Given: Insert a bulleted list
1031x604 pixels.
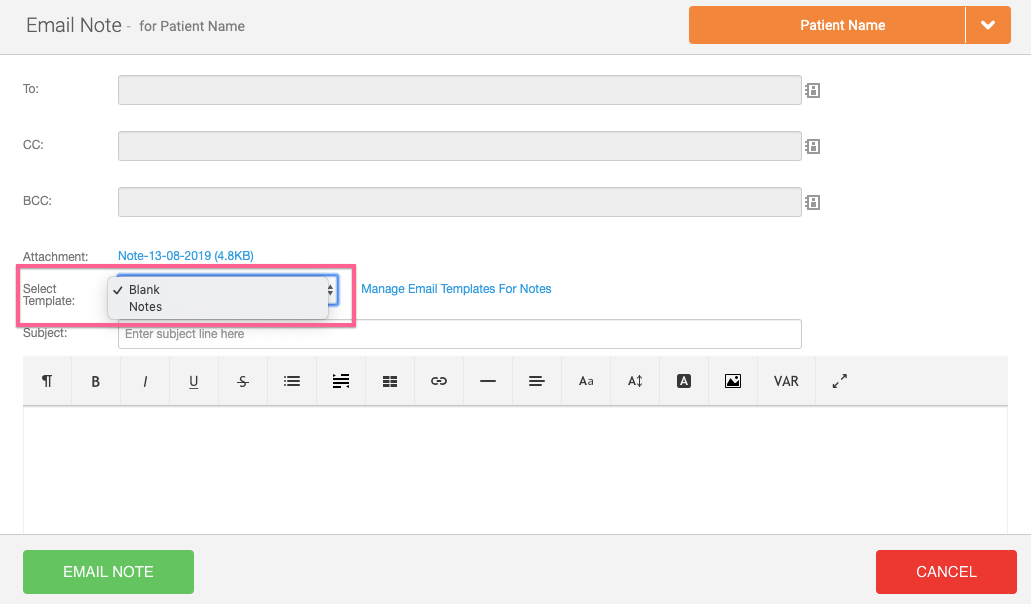Looking at the screenshot, I should click(x=292, y=381).
